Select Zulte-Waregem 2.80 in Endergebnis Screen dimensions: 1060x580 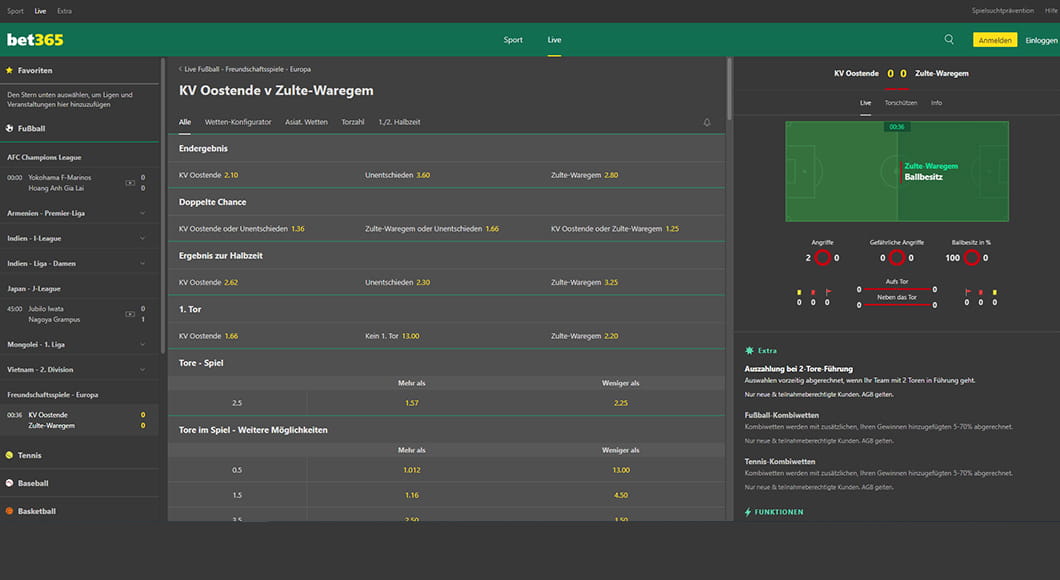[x=632, y=175]
